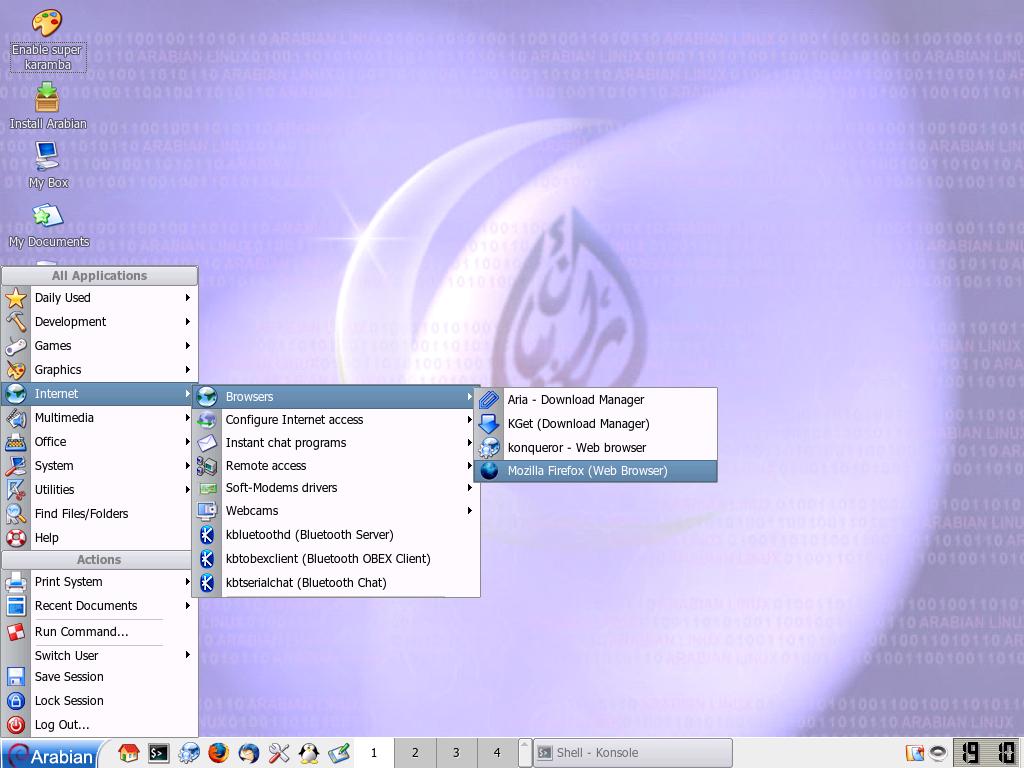
Task: Open the Remote access submenu
Action: tap(336, 466)
